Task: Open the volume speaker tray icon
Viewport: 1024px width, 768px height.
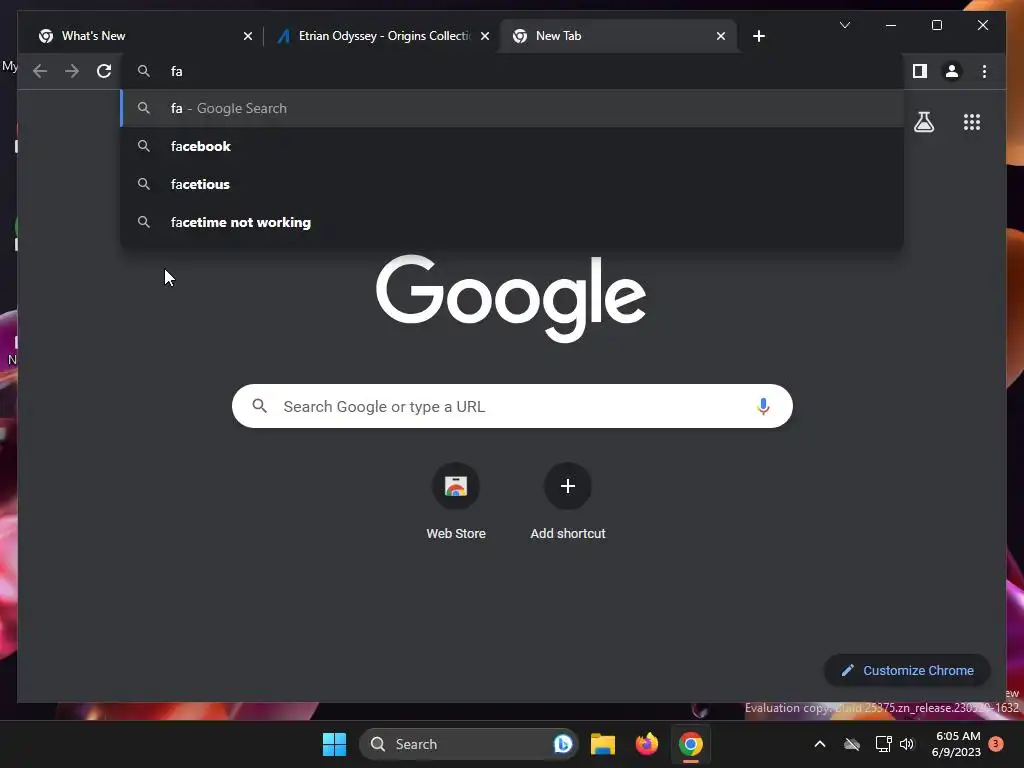Action: 906,744
